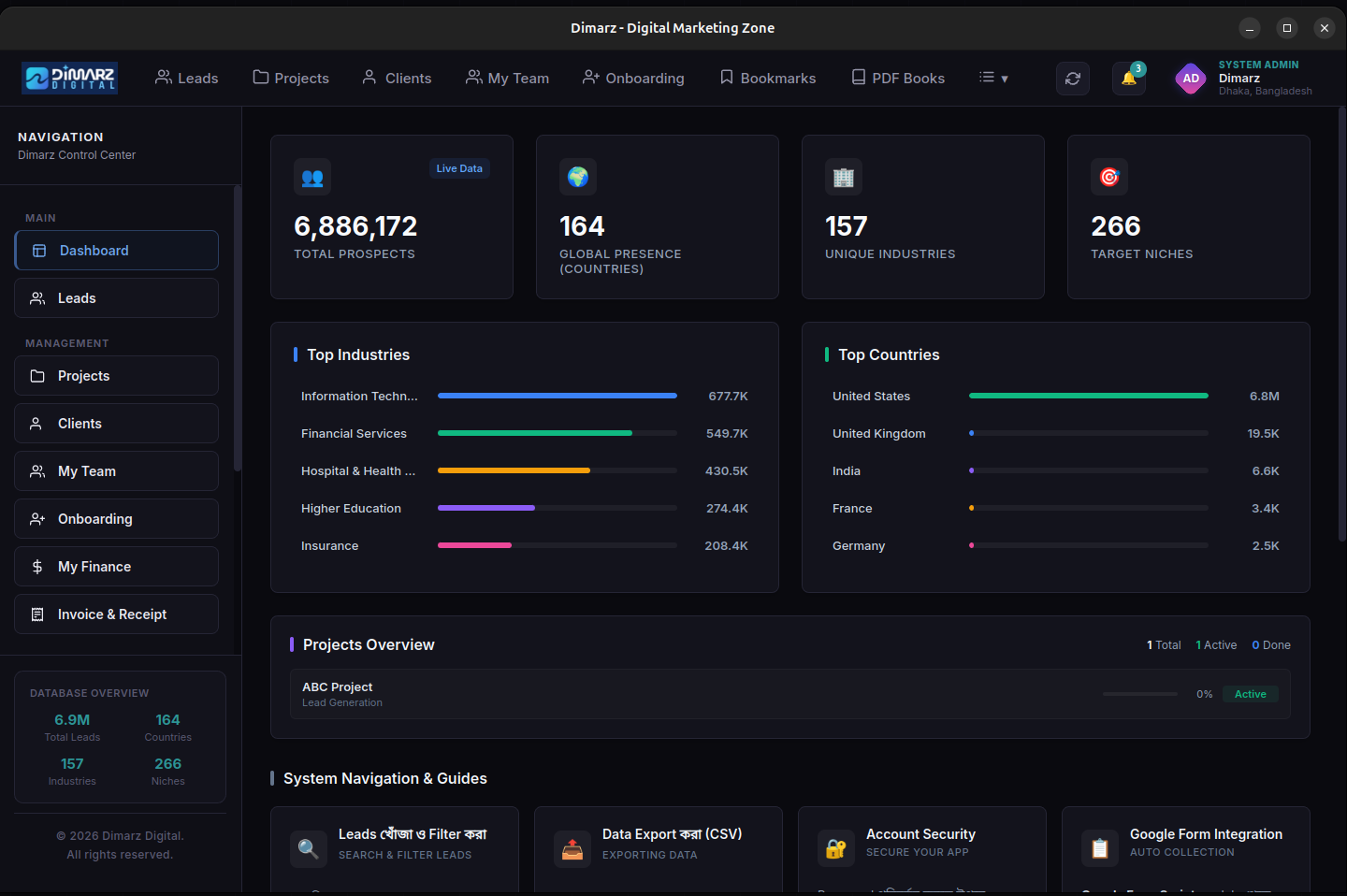
Task: Open My Team from top navigation
Action: pyautogui.click(x=508, y=78)
